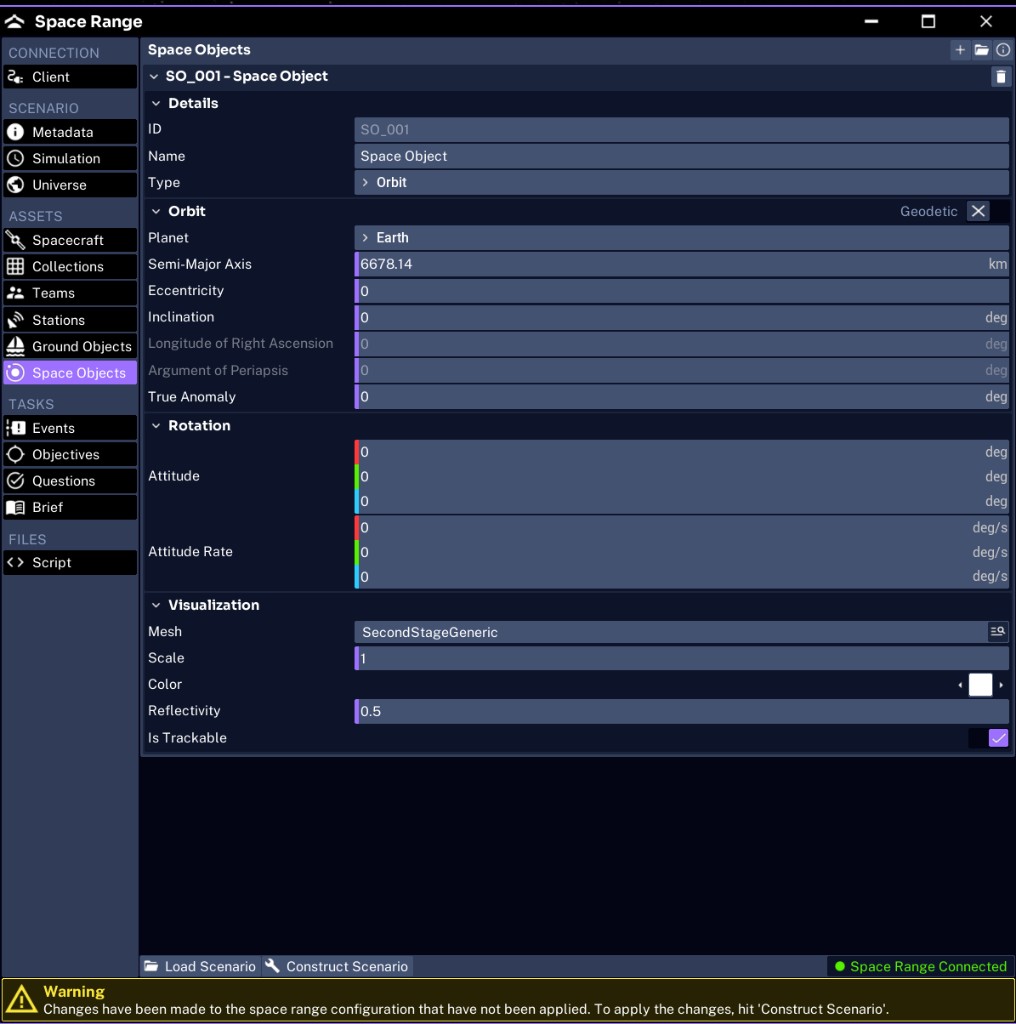Click the Longitude of Right Ascension field
Screen dimensions: 1016x1024
click(682, 344)
